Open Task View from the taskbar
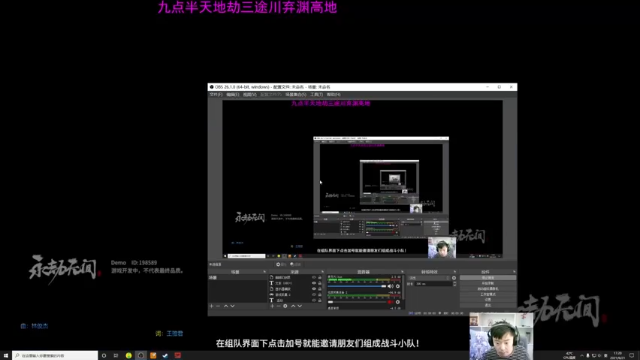The height and width of the screenshot is (360, 640). click(x=116, y=356)
